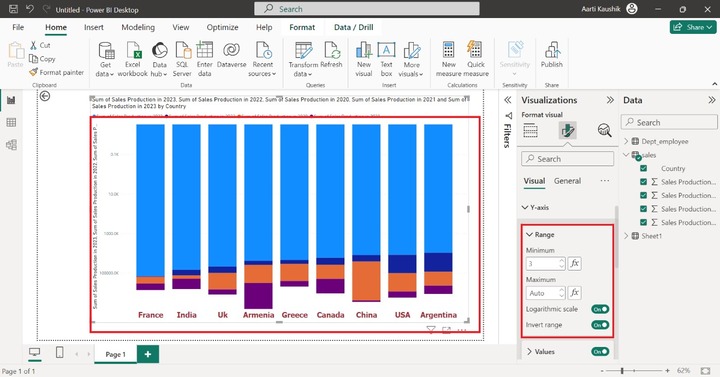Image resolution: width=720 pixels, height=377 pixels.
Task: Uncheck first Sales Production field checkbox
Action: (643, 182)
